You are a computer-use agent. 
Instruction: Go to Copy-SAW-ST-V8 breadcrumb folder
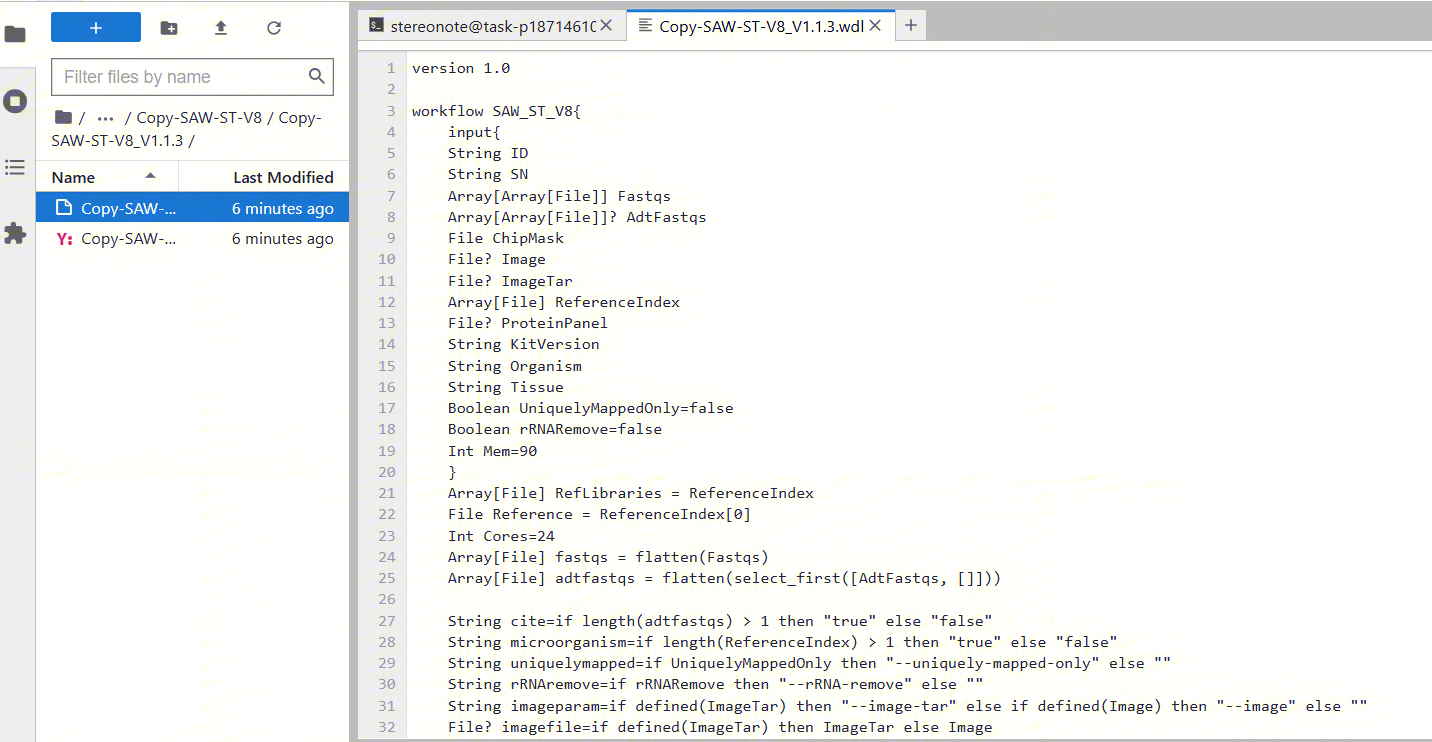pos(199,117)
